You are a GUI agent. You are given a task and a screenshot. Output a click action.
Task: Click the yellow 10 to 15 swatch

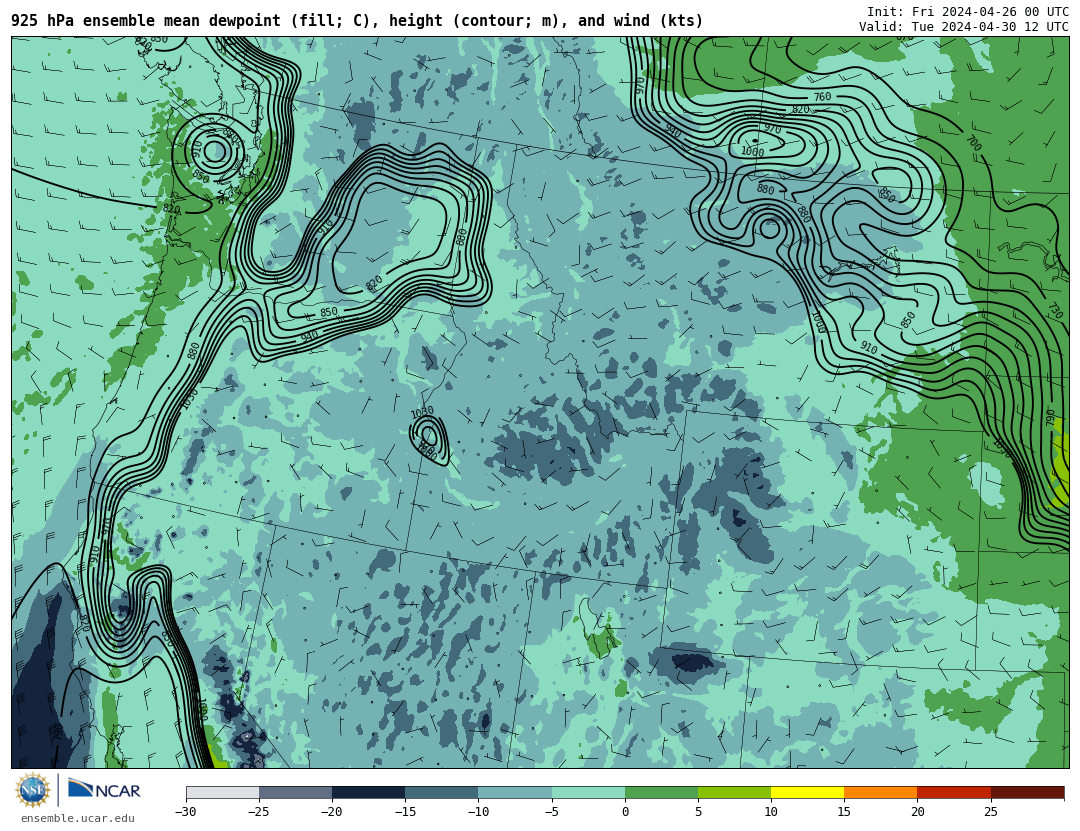[x=807, y=793]
